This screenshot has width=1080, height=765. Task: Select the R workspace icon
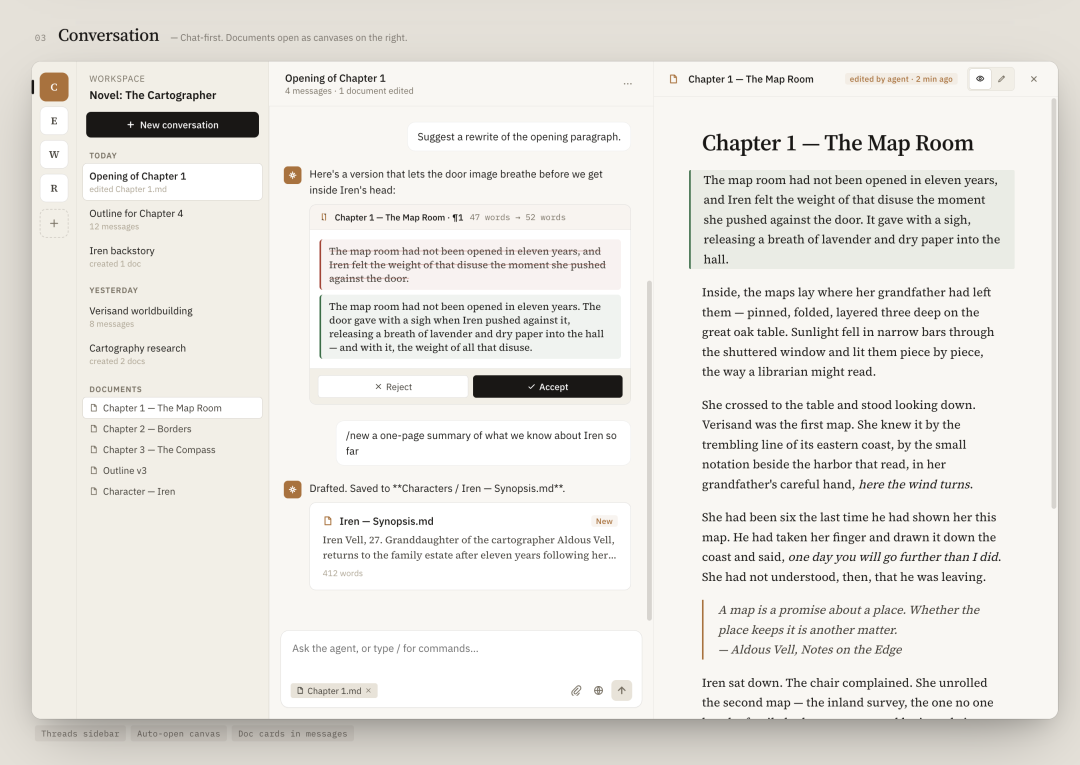[x=54, y=188]
